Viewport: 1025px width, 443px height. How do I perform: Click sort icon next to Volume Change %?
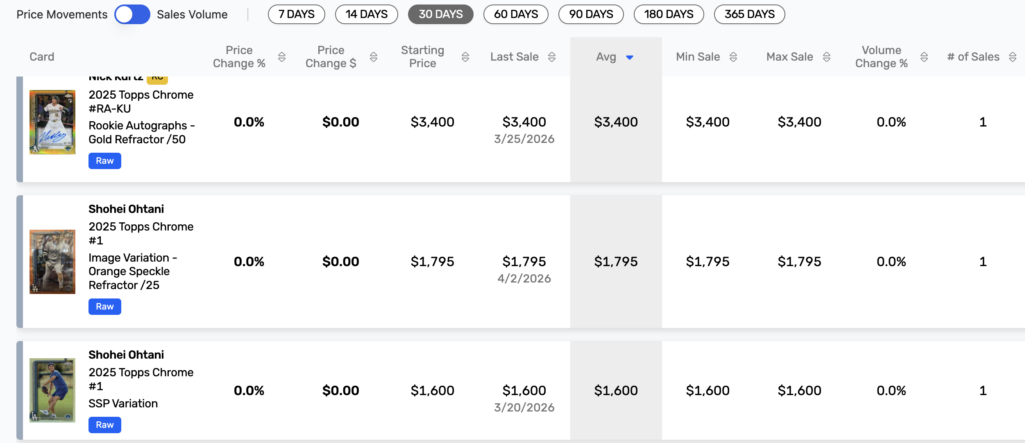click(x=925, y=57)
